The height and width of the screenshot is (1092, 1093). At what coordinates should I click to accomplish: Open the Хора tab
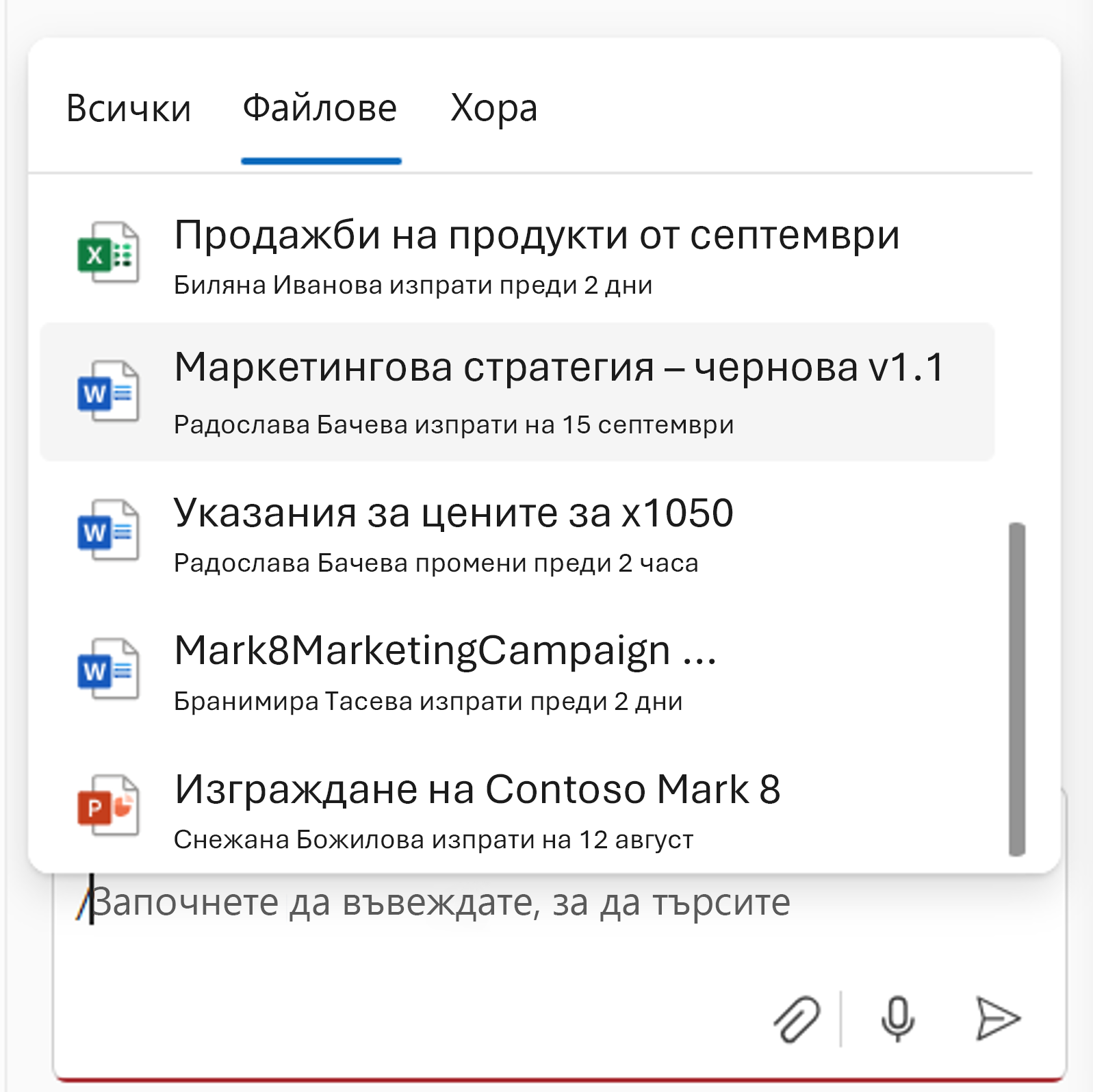point(494,108)
